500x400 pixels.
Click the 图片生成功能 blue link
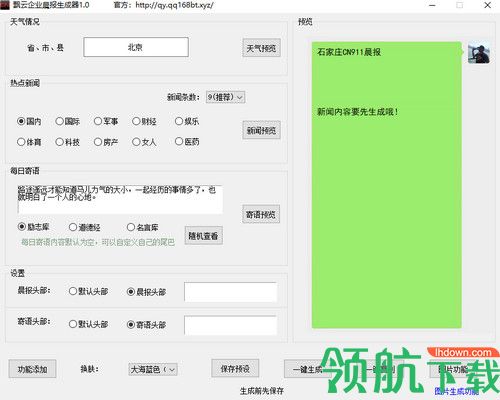457,391
